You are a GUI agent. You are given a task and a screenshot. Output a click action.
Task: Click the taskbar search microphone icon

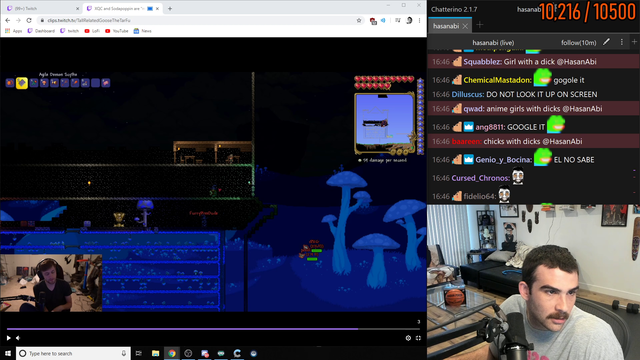point(124,353)
